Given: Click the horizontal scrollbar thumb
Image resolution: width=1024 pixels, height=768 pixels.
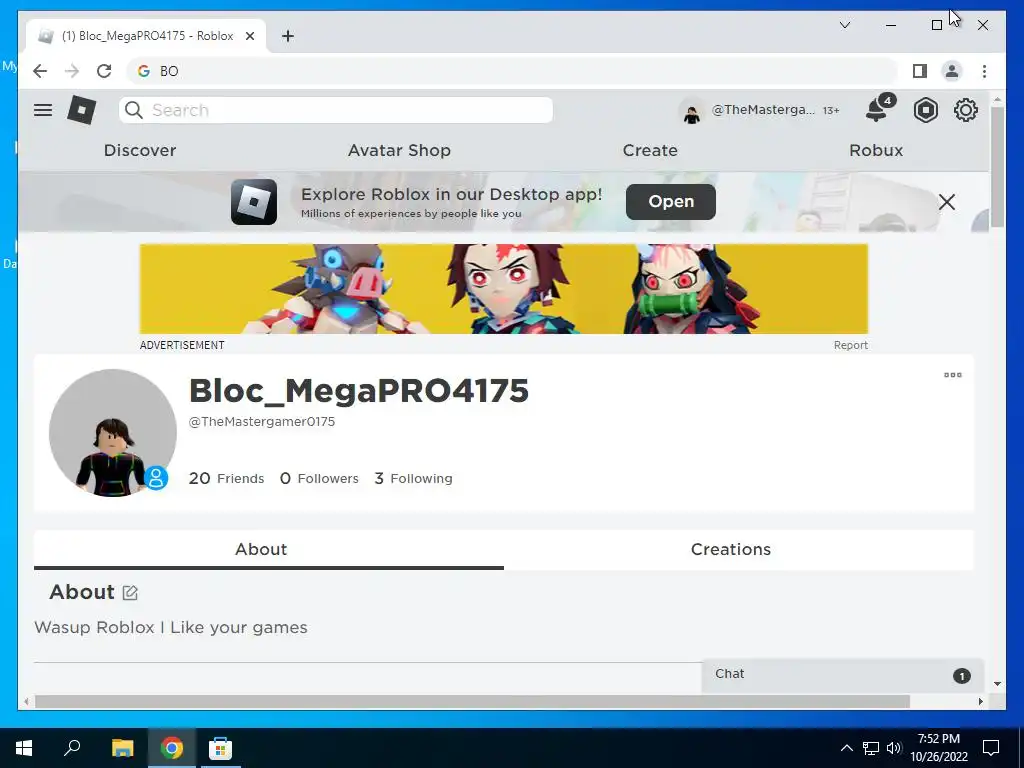Looking at the screenshot, I should [x=472, y=701].
